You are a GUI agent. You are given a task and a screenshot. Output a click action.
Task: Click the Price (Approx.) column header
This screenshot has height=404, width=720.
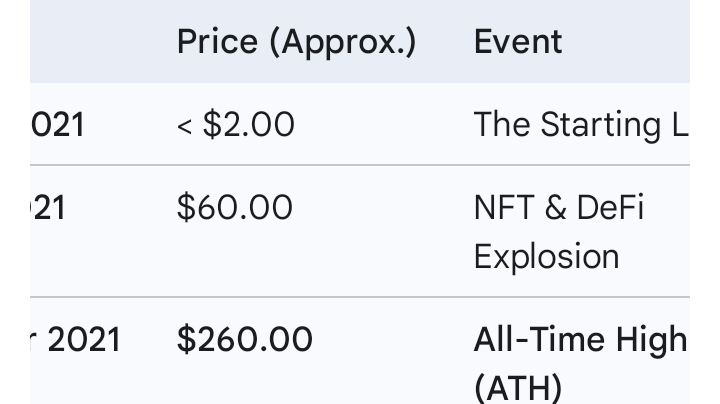296,42
